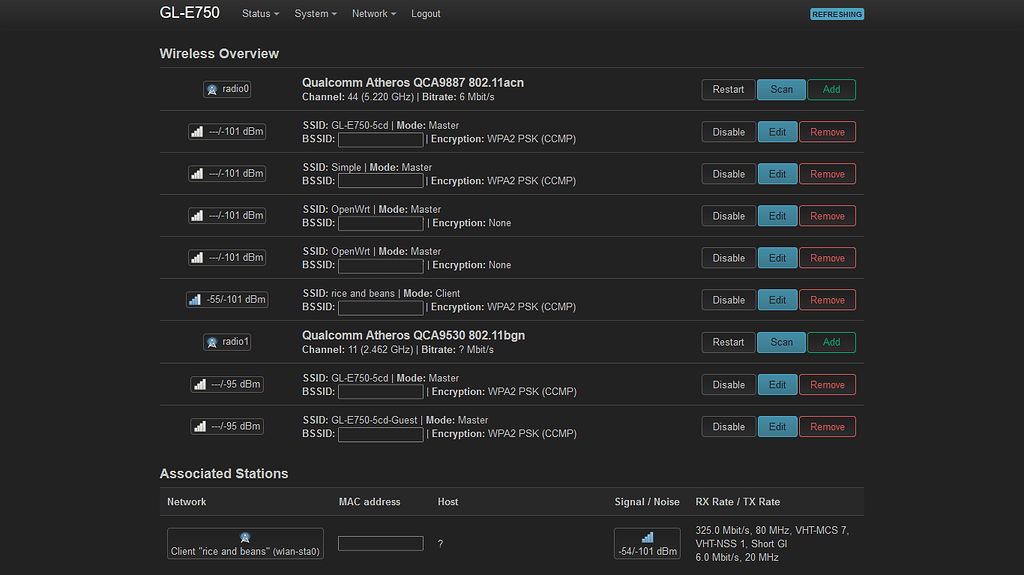The width and height of the screenshot is (1024, 575).
Task: Disable the Simple SSID network
Action: coord(728,174)
